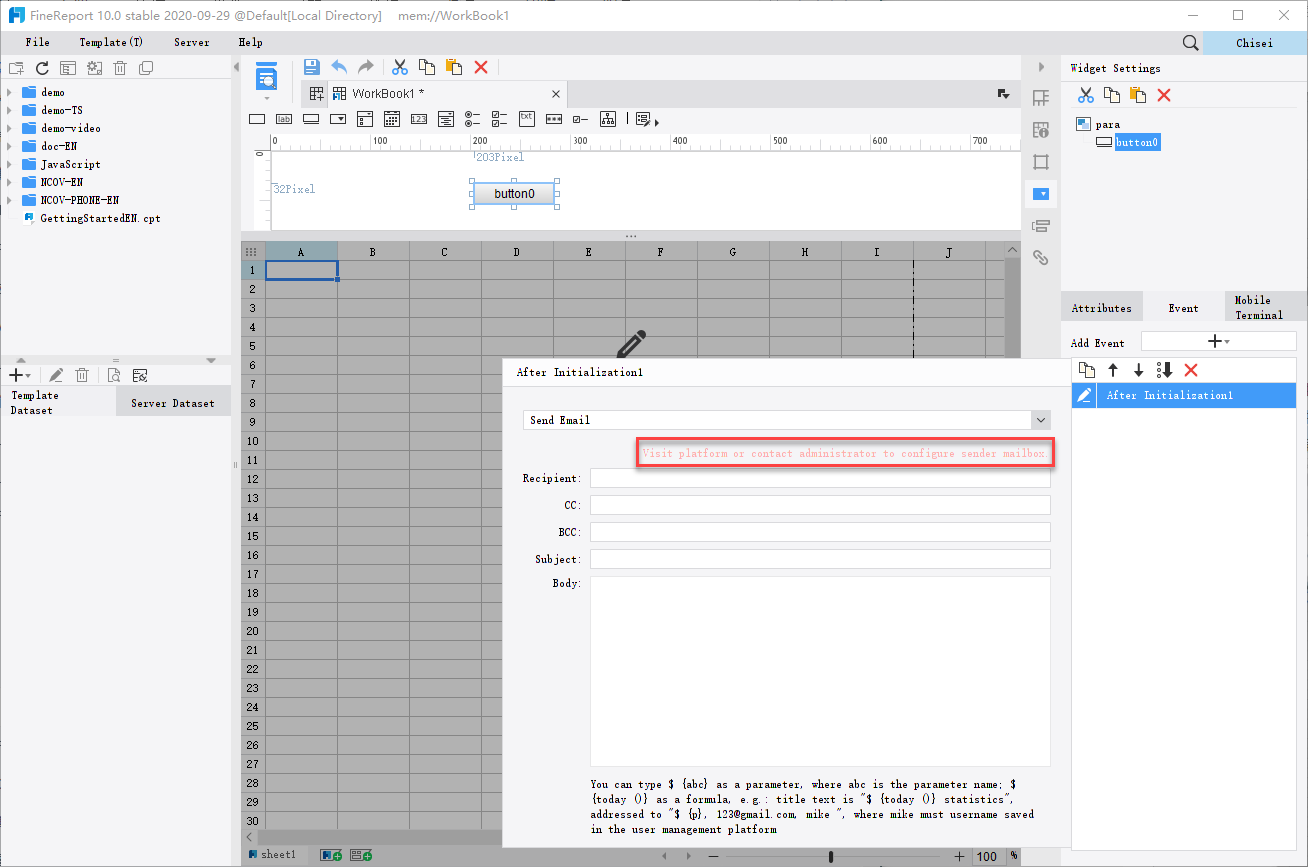Viewport: 1308px width, 867px height.
Task: Save the template with the floppy disk icon
Action: tap(312, 67)
